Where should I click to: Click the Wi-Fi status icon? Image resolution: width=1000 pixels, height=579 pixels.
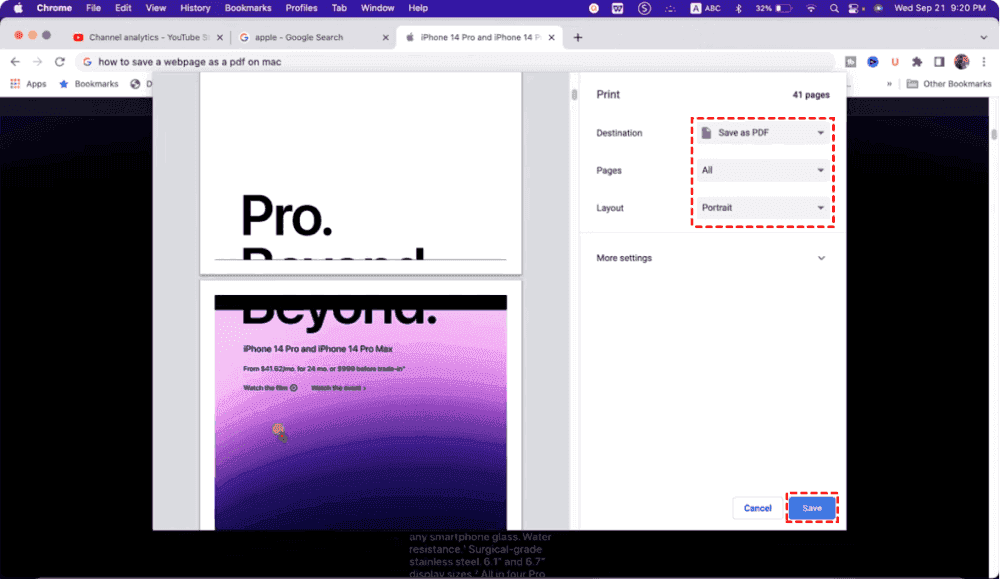pyautogui.click(x=811, y=8)
